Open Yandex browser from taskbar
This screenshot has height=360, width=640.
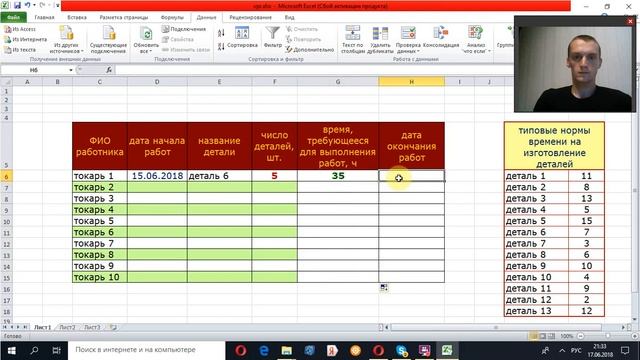332,350
